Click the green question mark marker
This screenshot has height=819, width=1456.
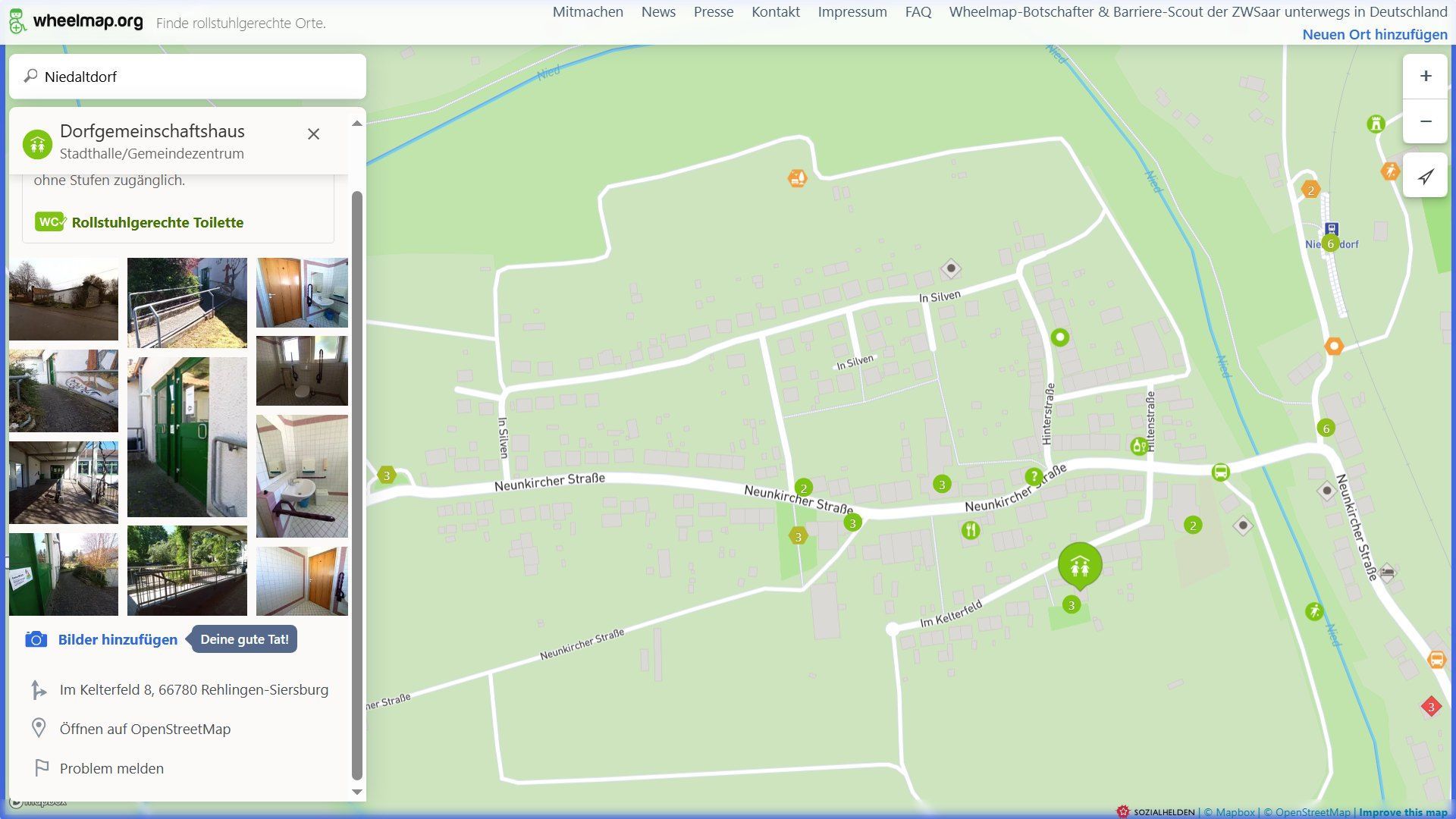pos(1034,476)
